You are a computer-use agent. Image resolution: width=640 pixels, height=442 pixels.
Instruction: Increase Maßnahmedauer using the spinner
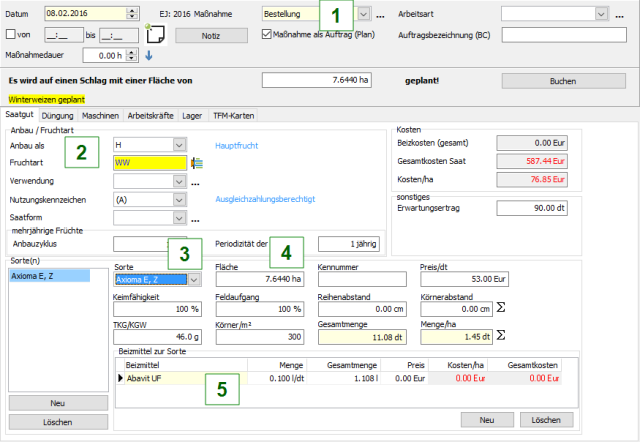point(132,51)
